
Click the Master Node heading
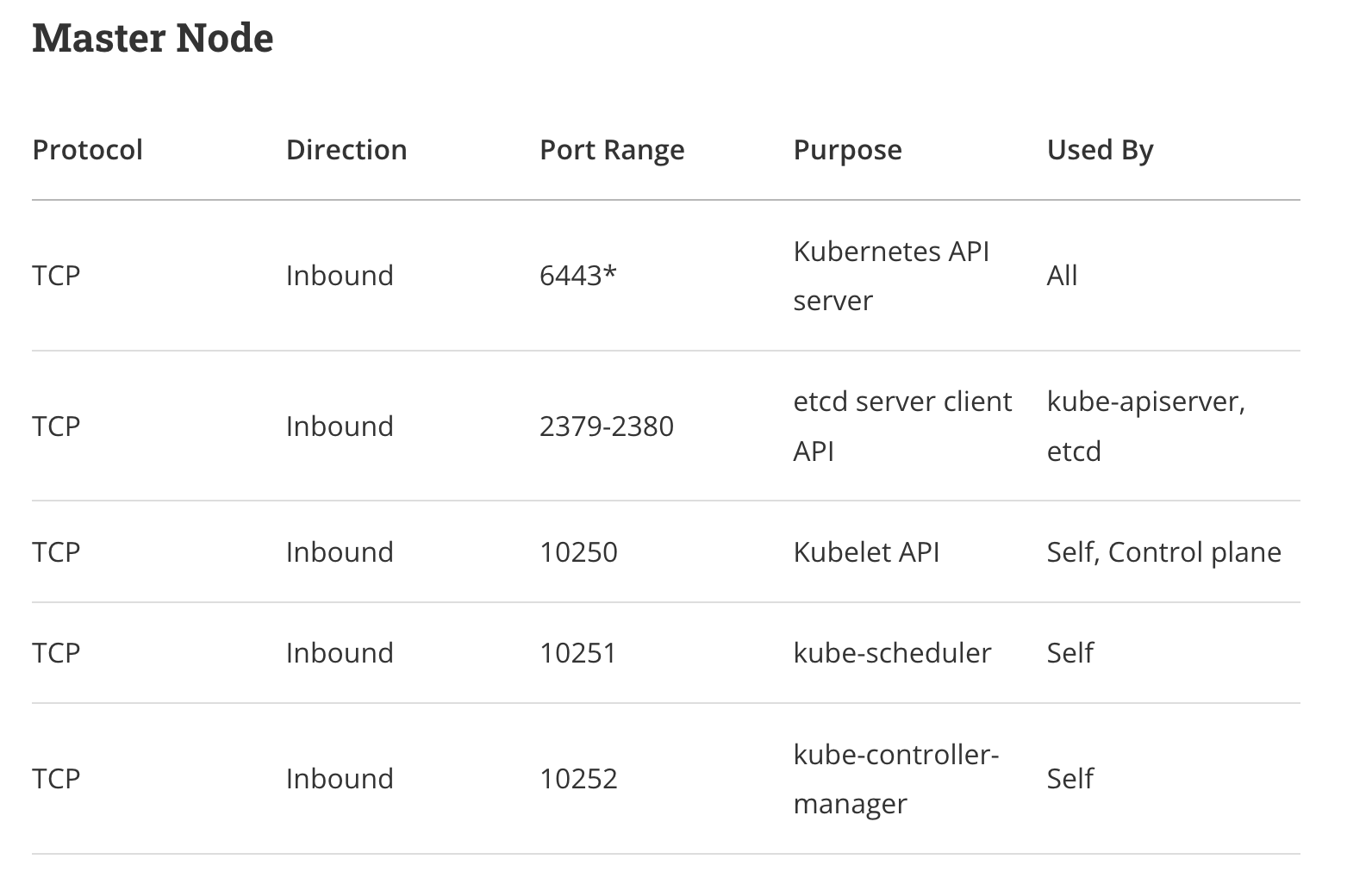pyautogui.click(x=153, y=39)
